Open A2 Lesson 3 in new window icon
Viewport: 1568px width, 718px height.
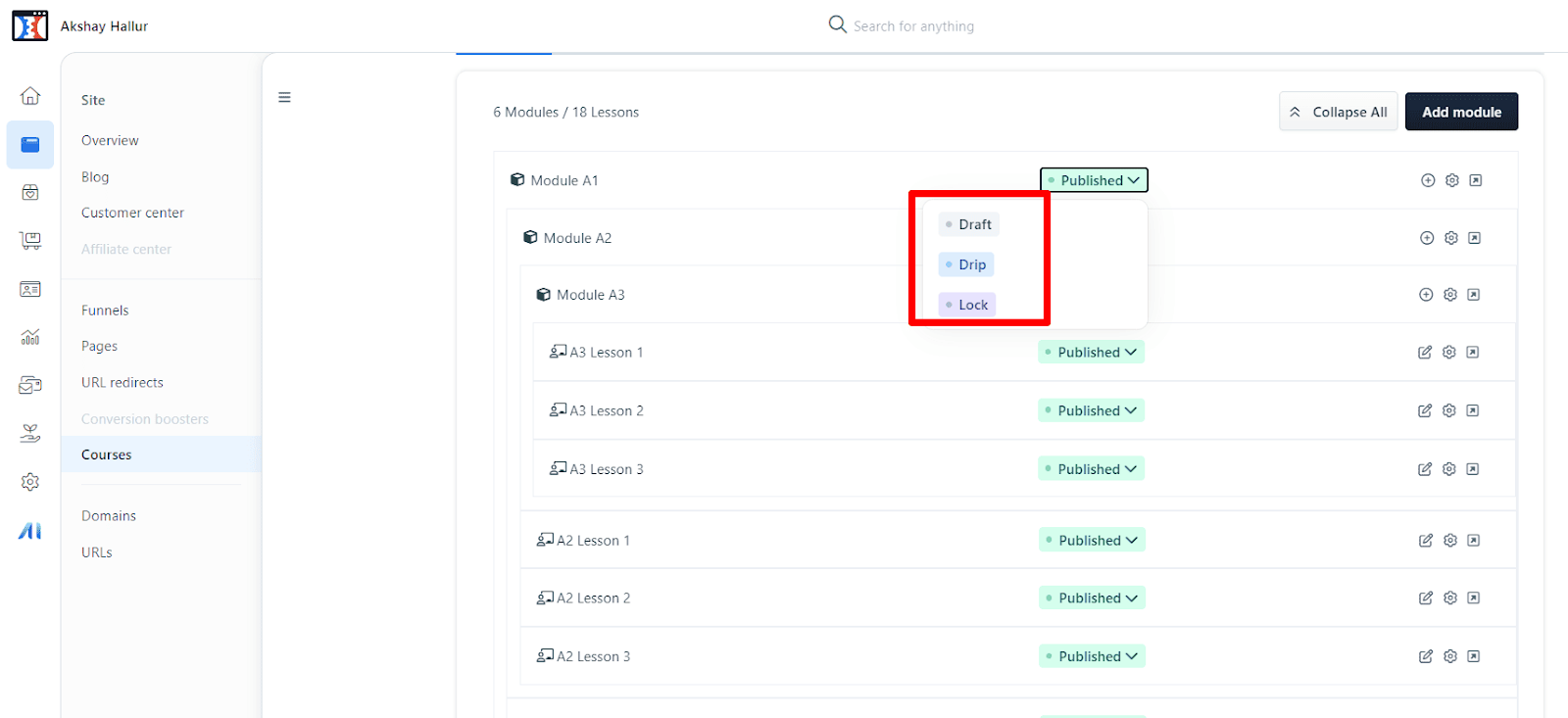1473,656
